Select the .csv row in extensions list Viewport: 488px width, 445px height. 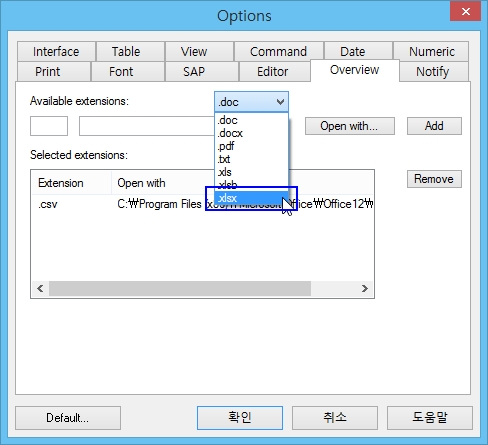click(202, 204)
